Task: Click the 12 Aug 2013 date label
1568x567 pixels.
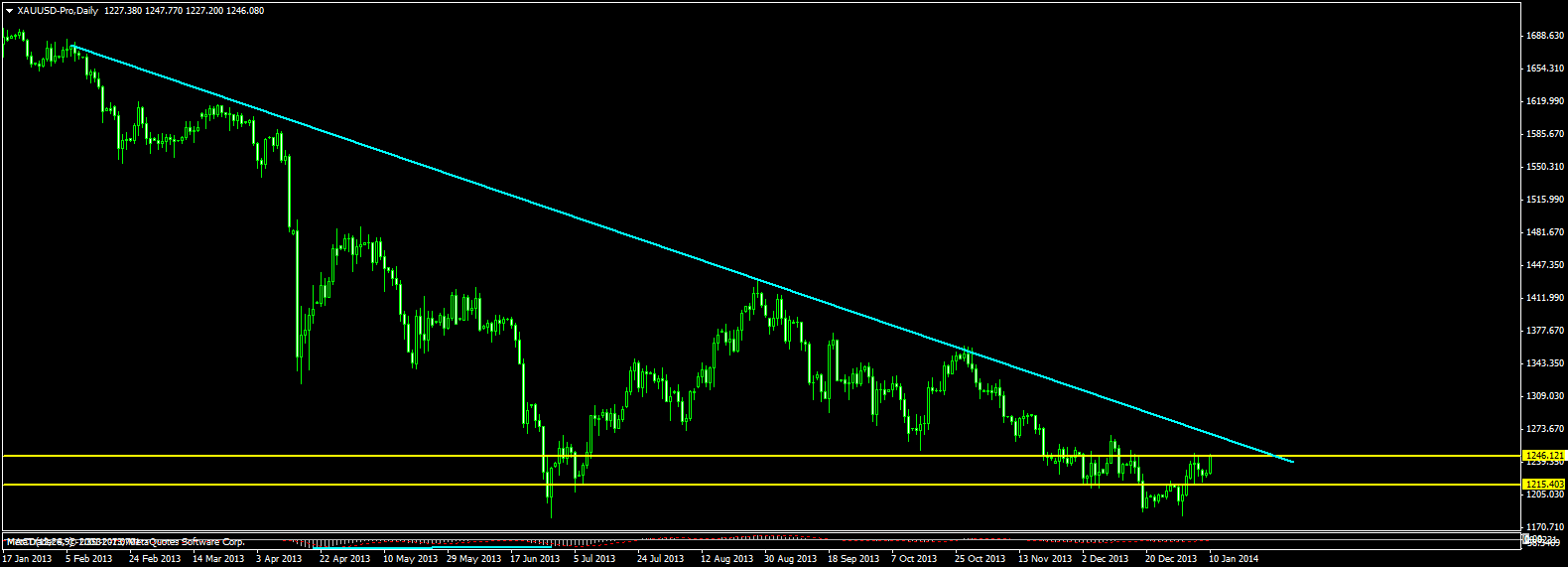Action: [726, 559]
